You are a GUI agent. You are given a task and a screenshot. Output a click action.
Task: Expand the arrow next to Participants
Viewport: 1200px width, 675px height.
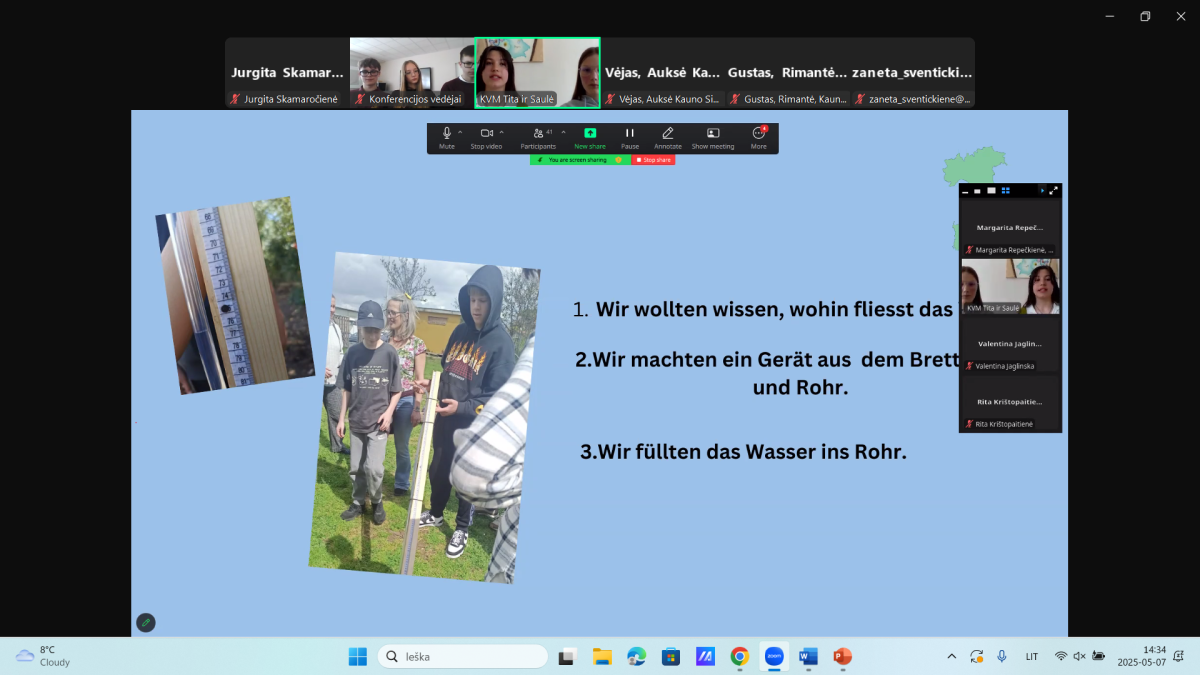(x=563, y=132)
